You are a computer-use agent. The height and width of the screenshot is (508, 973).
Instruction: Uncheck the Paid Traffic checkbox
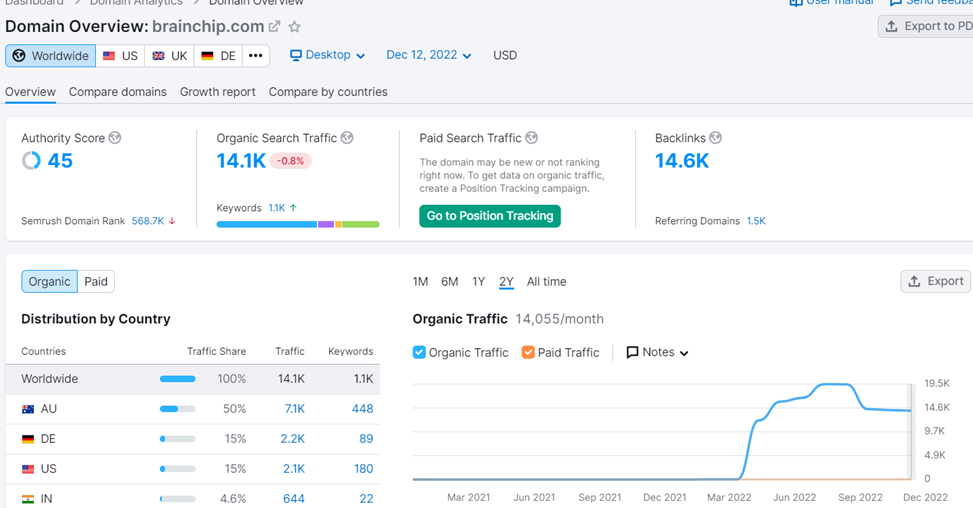528,352
